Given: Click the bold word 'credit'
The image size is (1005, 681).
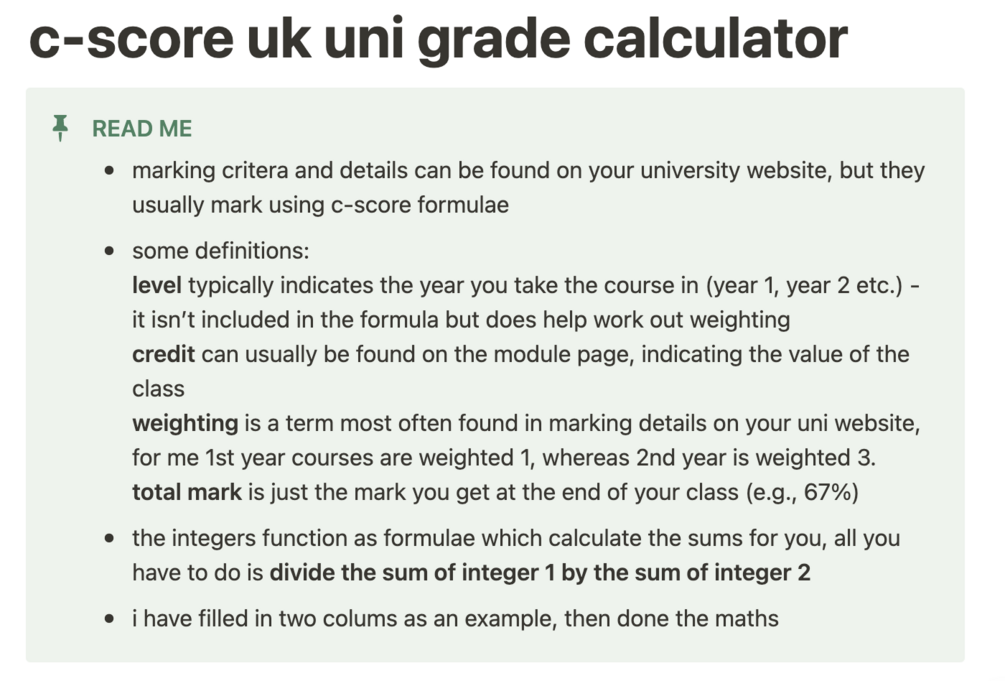Looking at the screenshot, I should (x=163, y=354).
